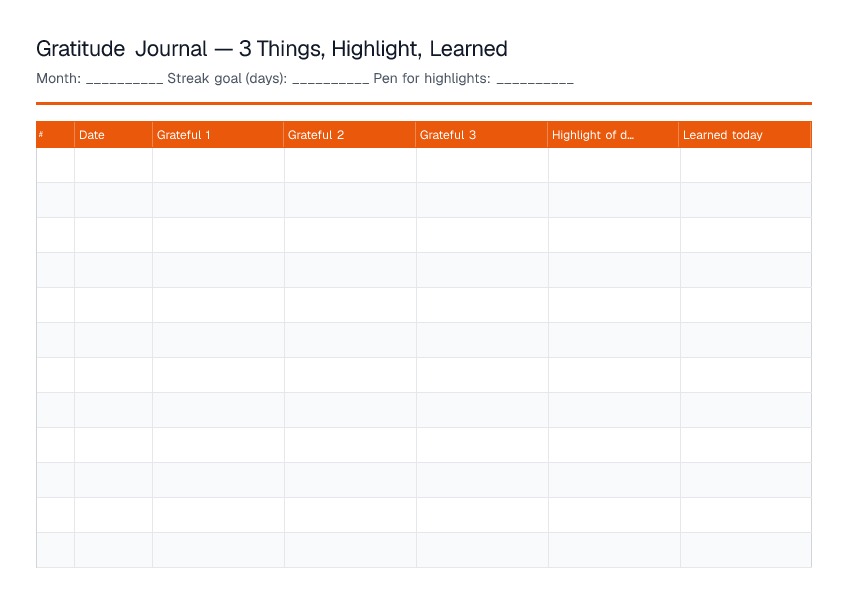Viewport: 848px width, 600px height.
Task: Click the first row number cell
Action: click(x=55, y=165)
